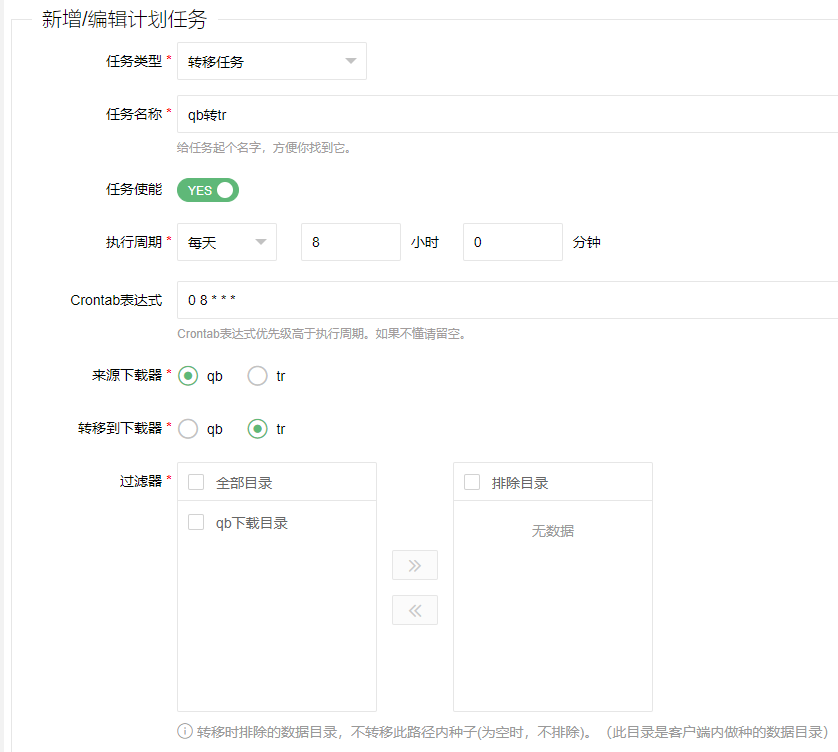This screenshot has height=752, width=838.
Task: Click the info icon beside filter hint
Action: pos(184,731)
